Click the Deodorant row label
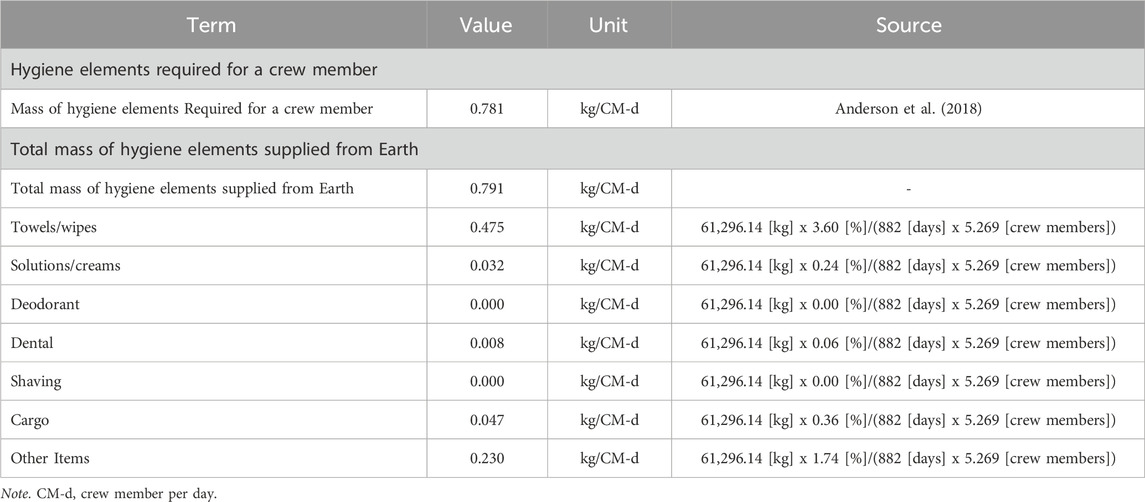This screenshot has height=502, width=1145. tap(45, 304)
